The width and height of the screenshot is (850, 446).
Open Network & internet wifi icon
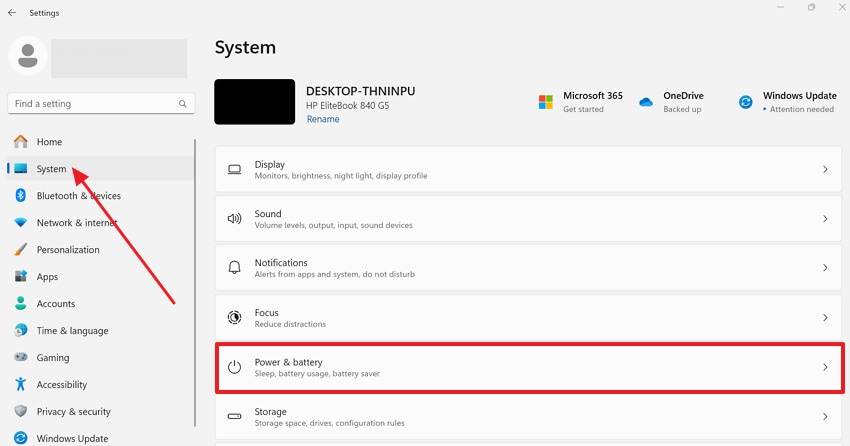pos(21,222)
